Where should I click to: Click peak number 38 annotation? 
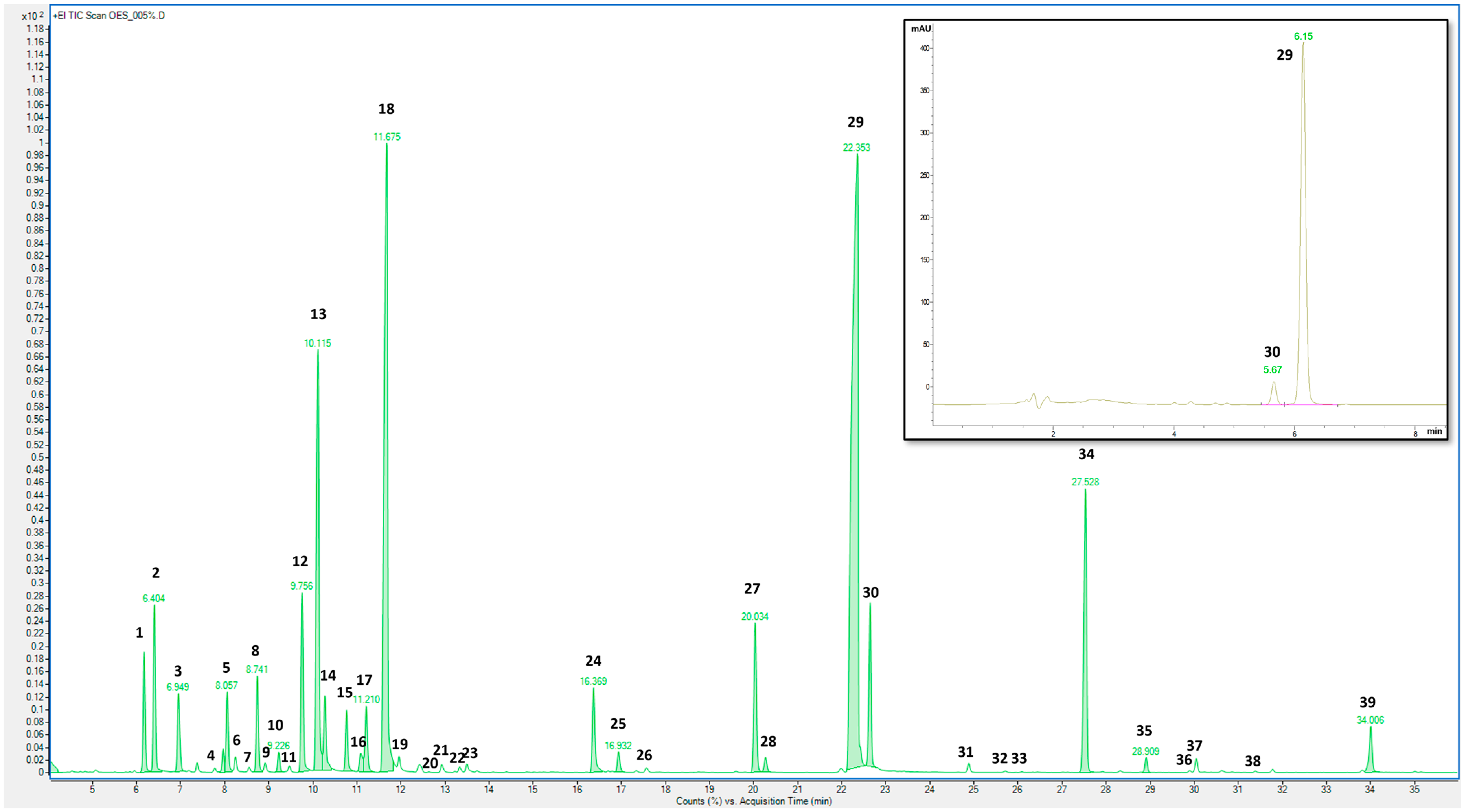(x=1252, y=761)
